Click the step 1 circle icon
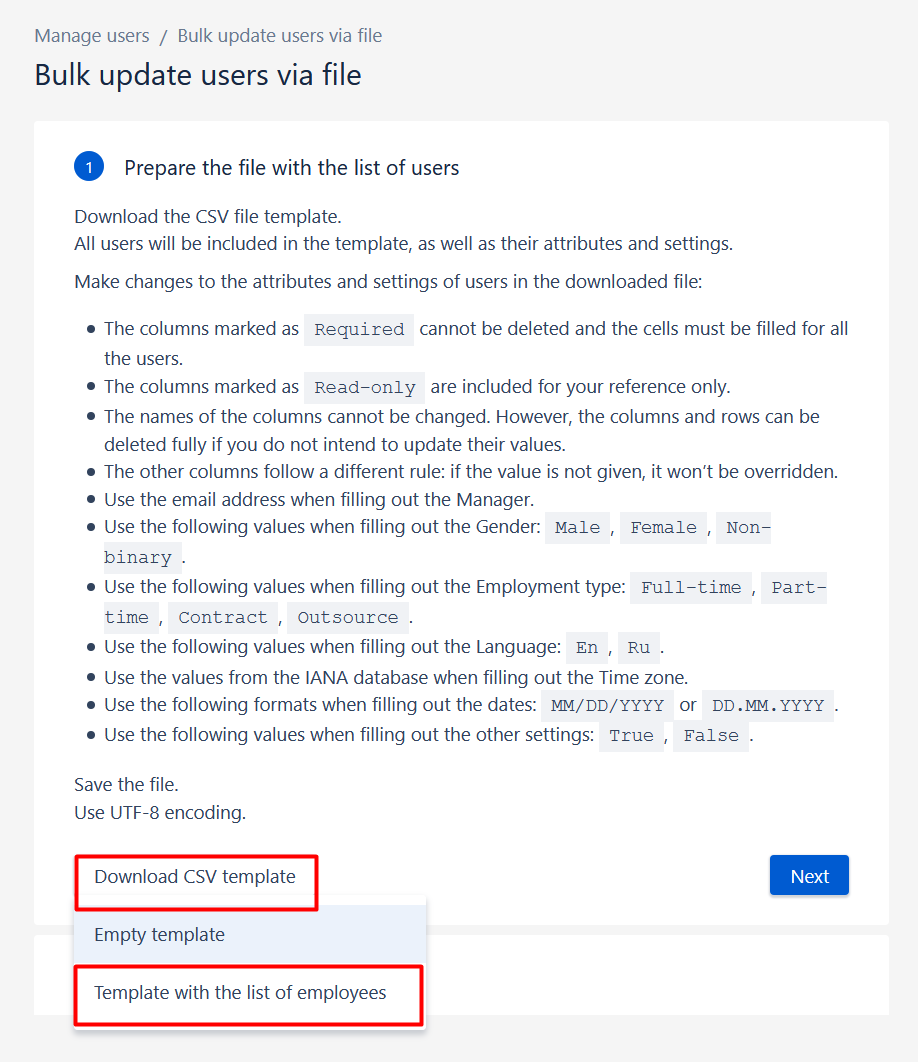Image resolution: width=918 pixels, height=1062 pixels. [x=89, y=167]
